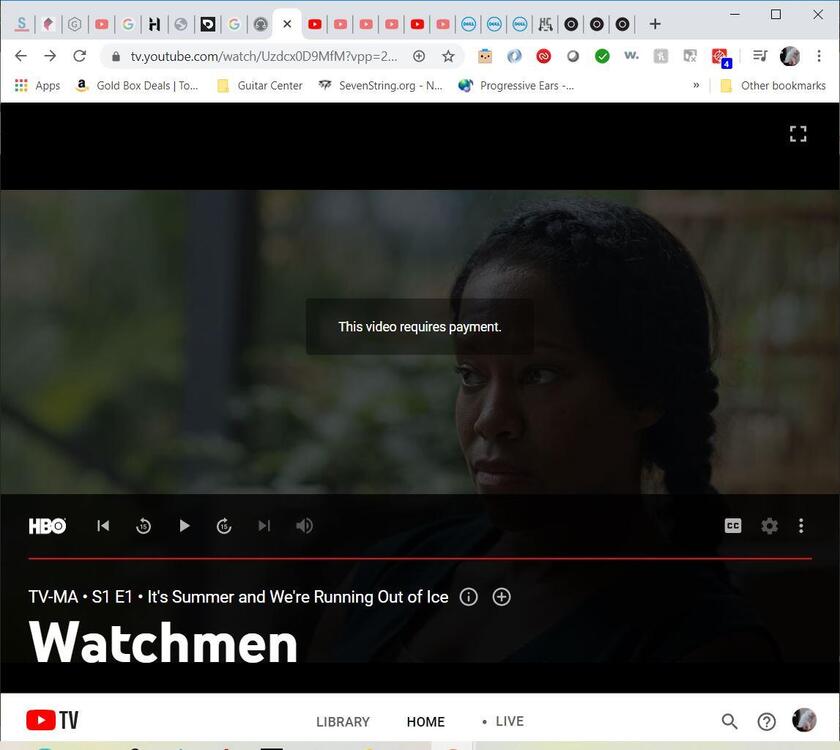Switch to the LIBRARY tab
840x750 pixels.
pyautogui.click(x=343, y=721)
